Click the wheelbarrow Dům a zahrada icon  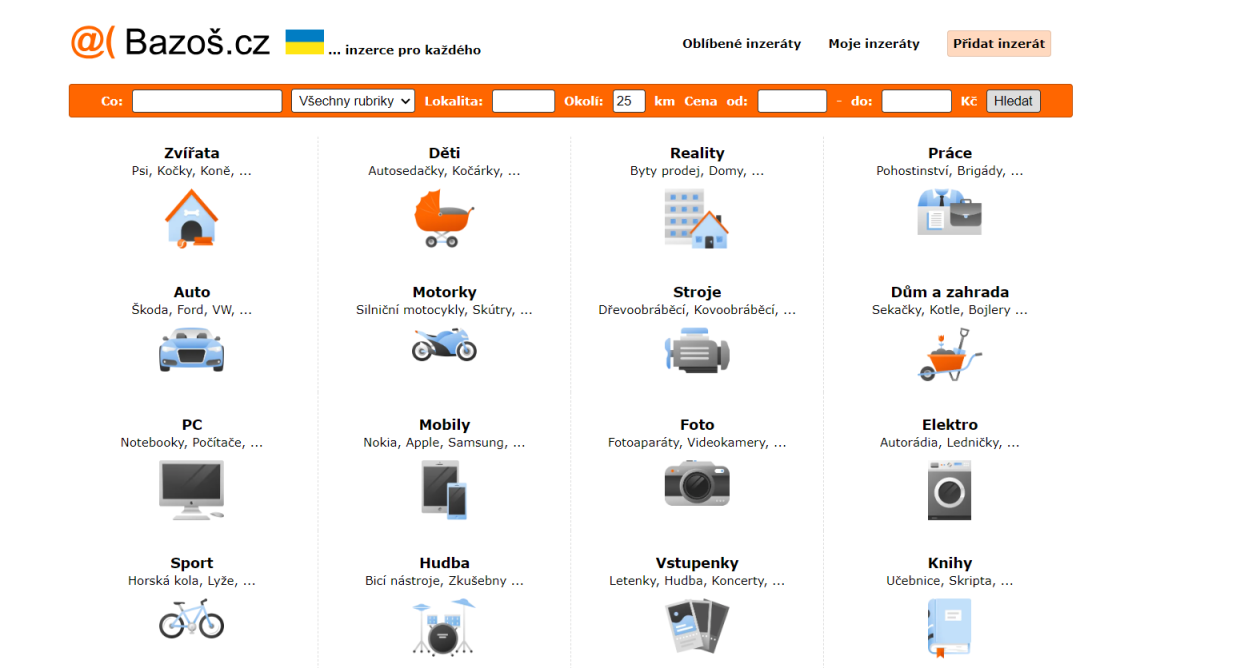coord(949,354)
